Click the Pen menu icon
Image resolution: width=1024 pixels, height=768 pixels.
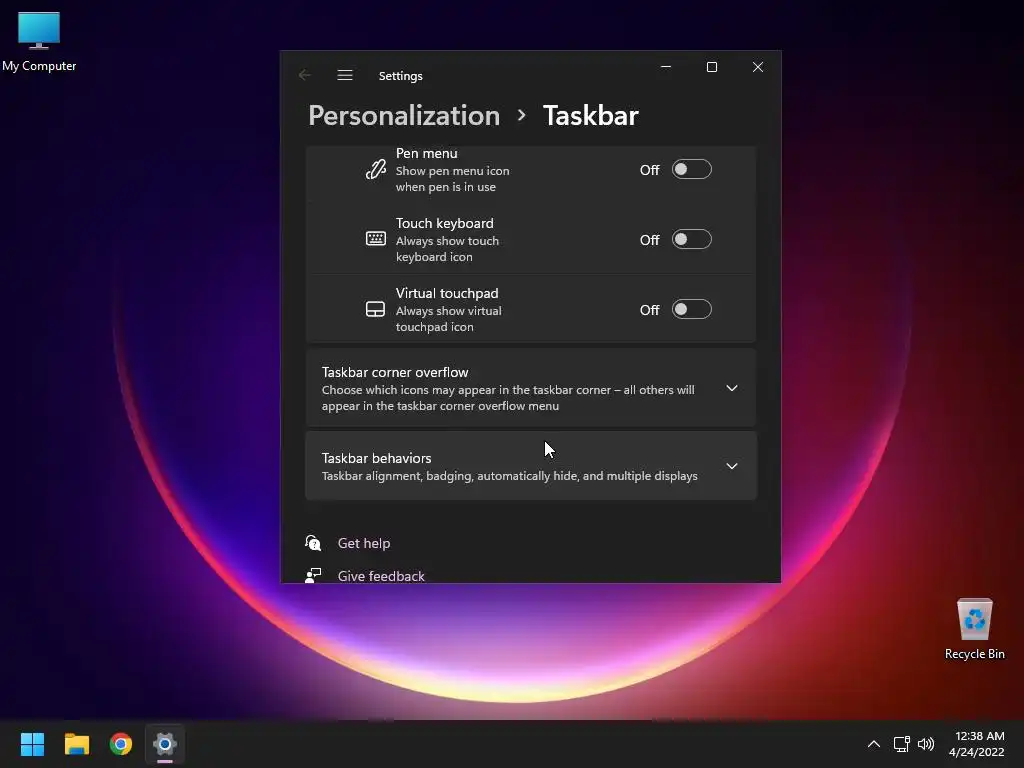376,170
